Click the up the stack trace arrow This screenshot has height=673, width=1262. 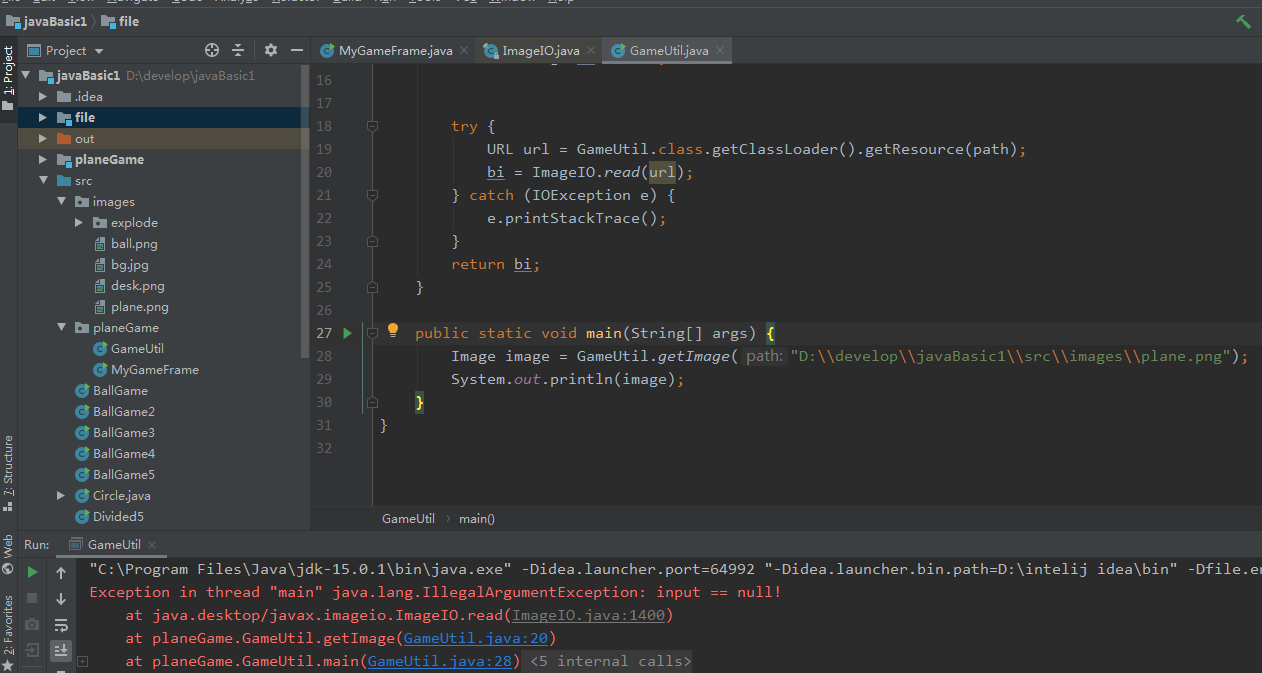click(x=61, y=573)
